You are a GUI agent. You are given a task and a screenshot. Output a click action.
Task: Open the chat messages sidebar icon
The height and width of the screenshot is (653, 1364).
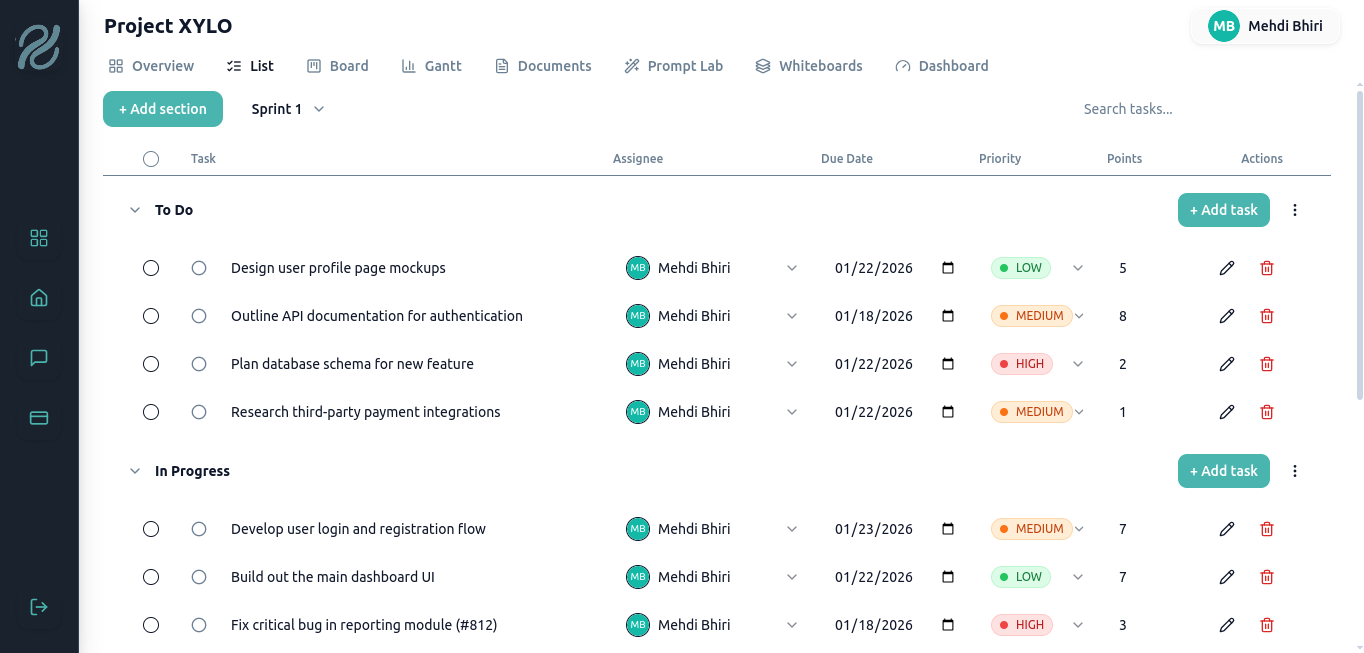tap(39, 358)
